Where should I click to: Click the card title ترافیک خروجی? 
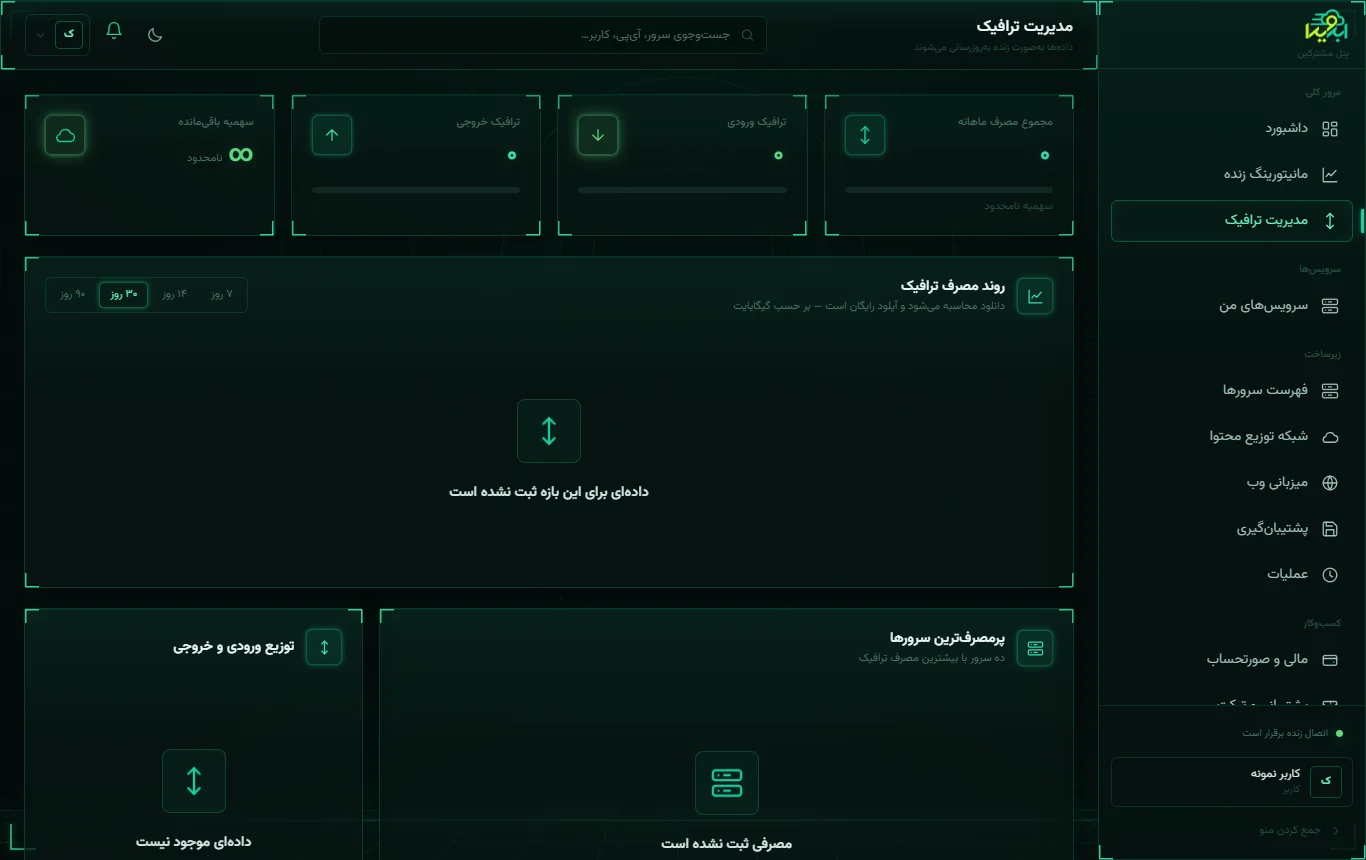(x=488, y=122)
